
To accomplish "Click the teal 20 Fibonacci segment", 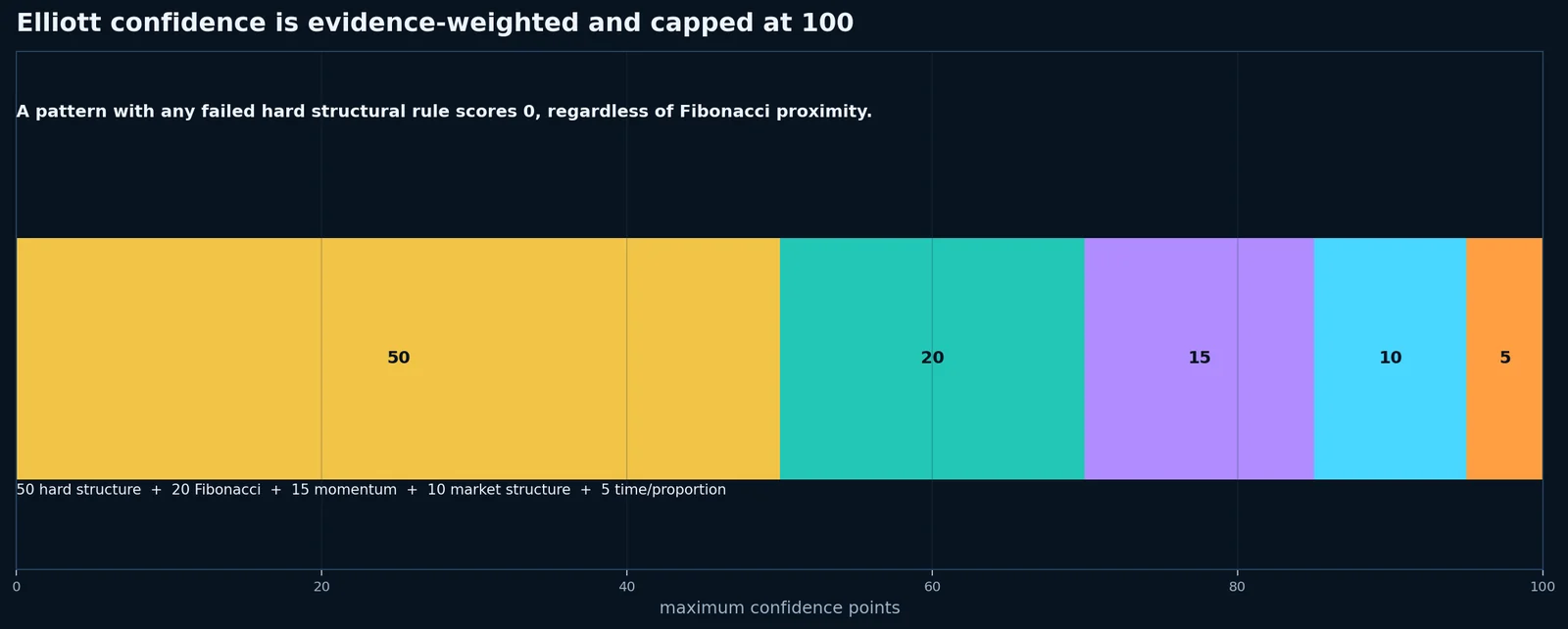I will [932, 359].
